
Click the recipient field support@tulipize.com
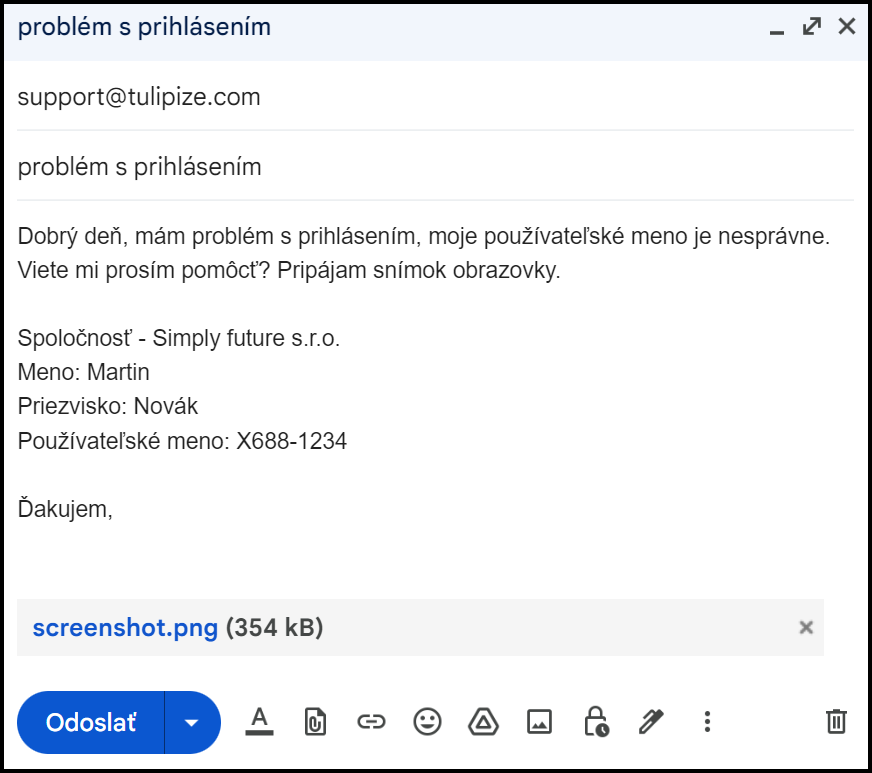139,97
